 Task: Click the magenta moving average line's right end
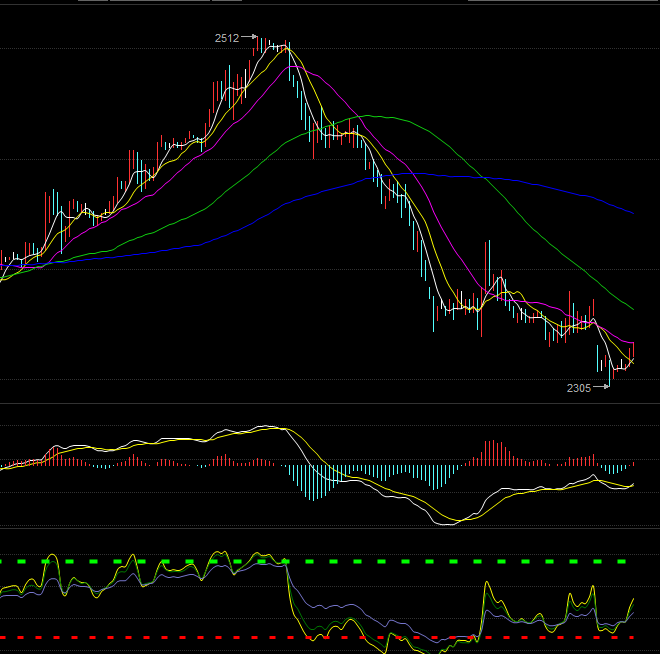[x=633, y=343]
